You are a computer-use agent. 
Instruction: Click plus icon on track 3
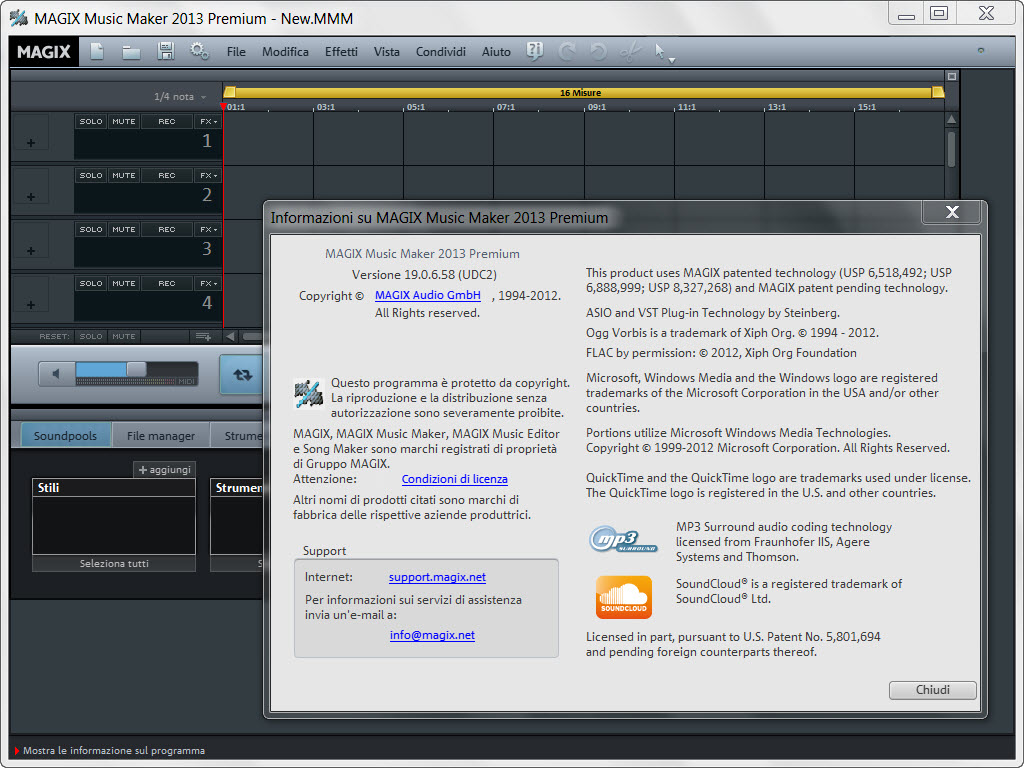(31, 251)
